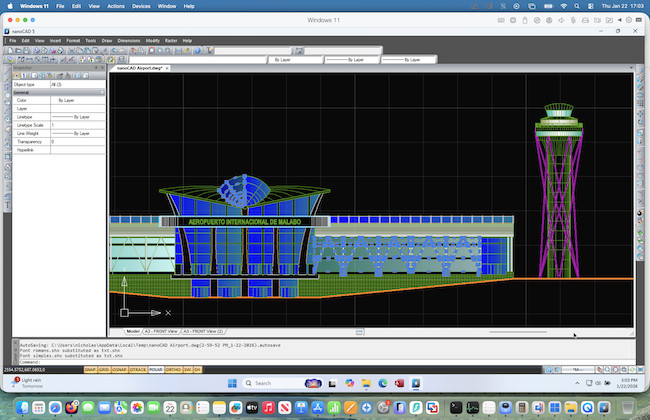Click the New document icon in toolbar

(x=12, y=50)
